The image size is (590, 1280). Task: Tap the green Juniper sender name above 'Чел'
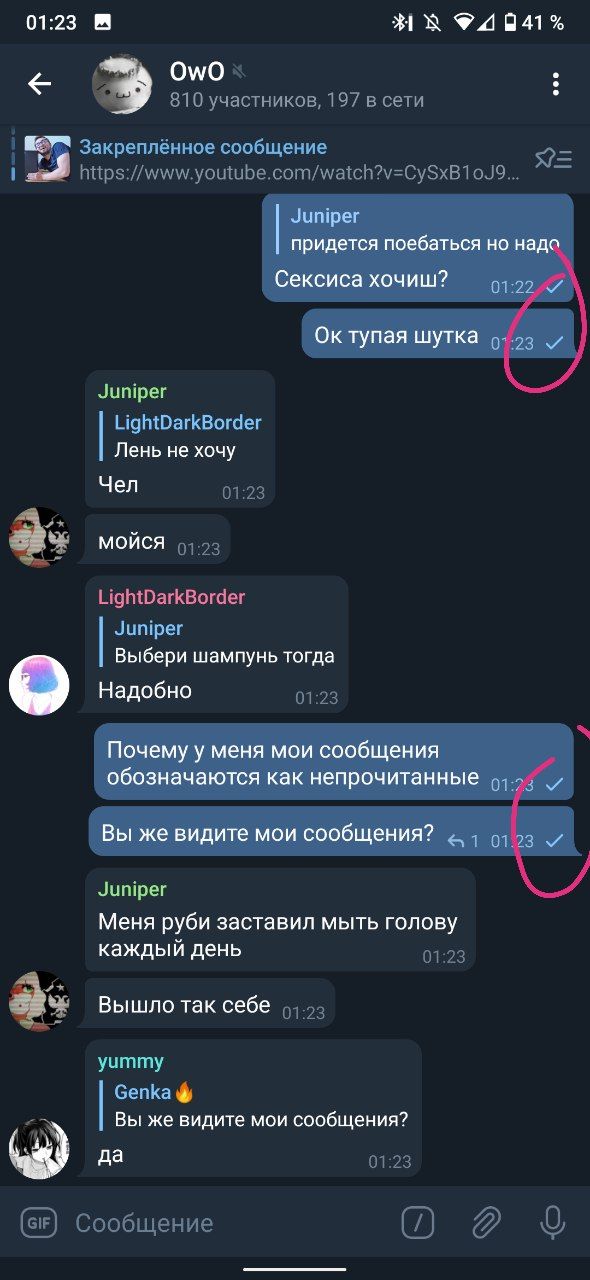(132, 391)
